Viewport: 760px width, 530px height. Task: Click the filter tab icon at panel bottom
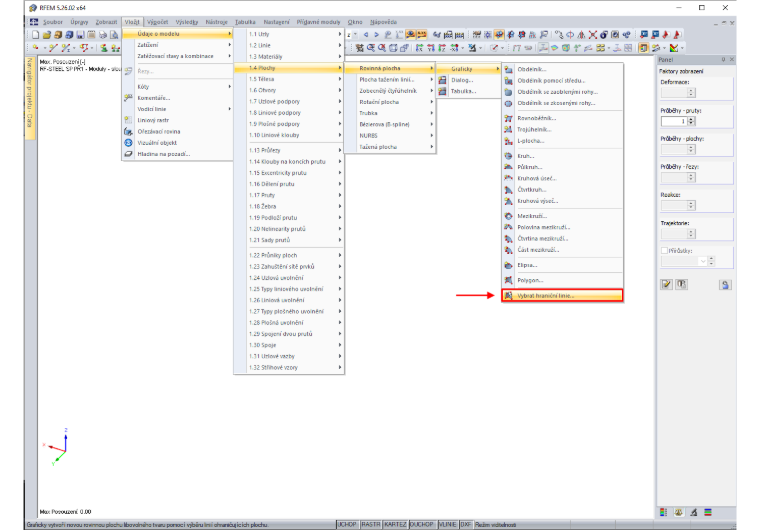[694, 512]
